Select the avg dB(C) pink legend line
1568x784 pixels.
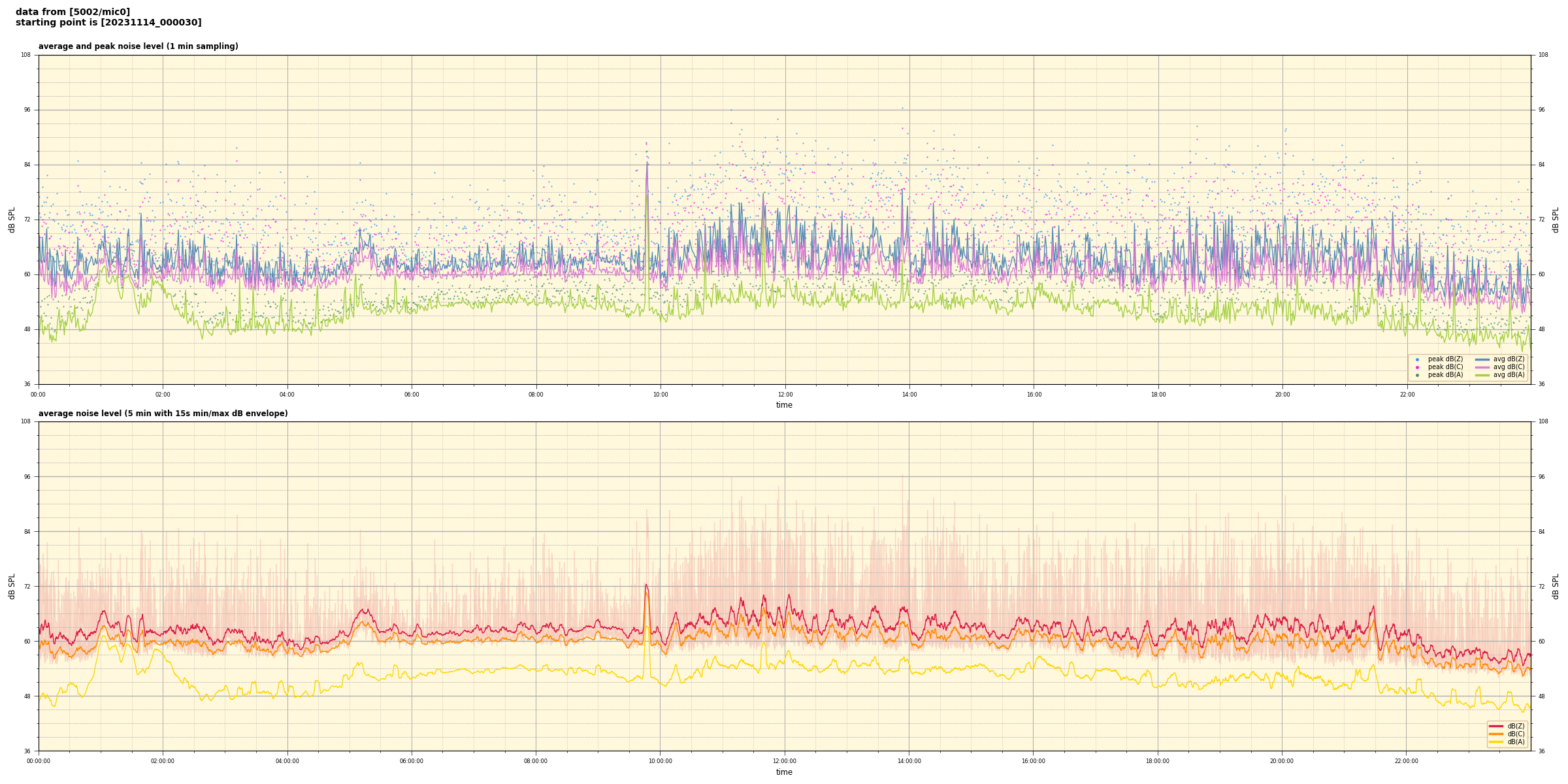pos(1482,367)
